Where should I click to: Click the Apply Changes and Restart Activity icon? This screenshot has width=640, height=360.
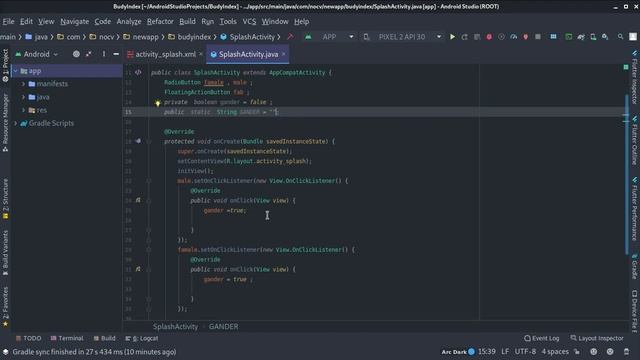pos(464,37)
